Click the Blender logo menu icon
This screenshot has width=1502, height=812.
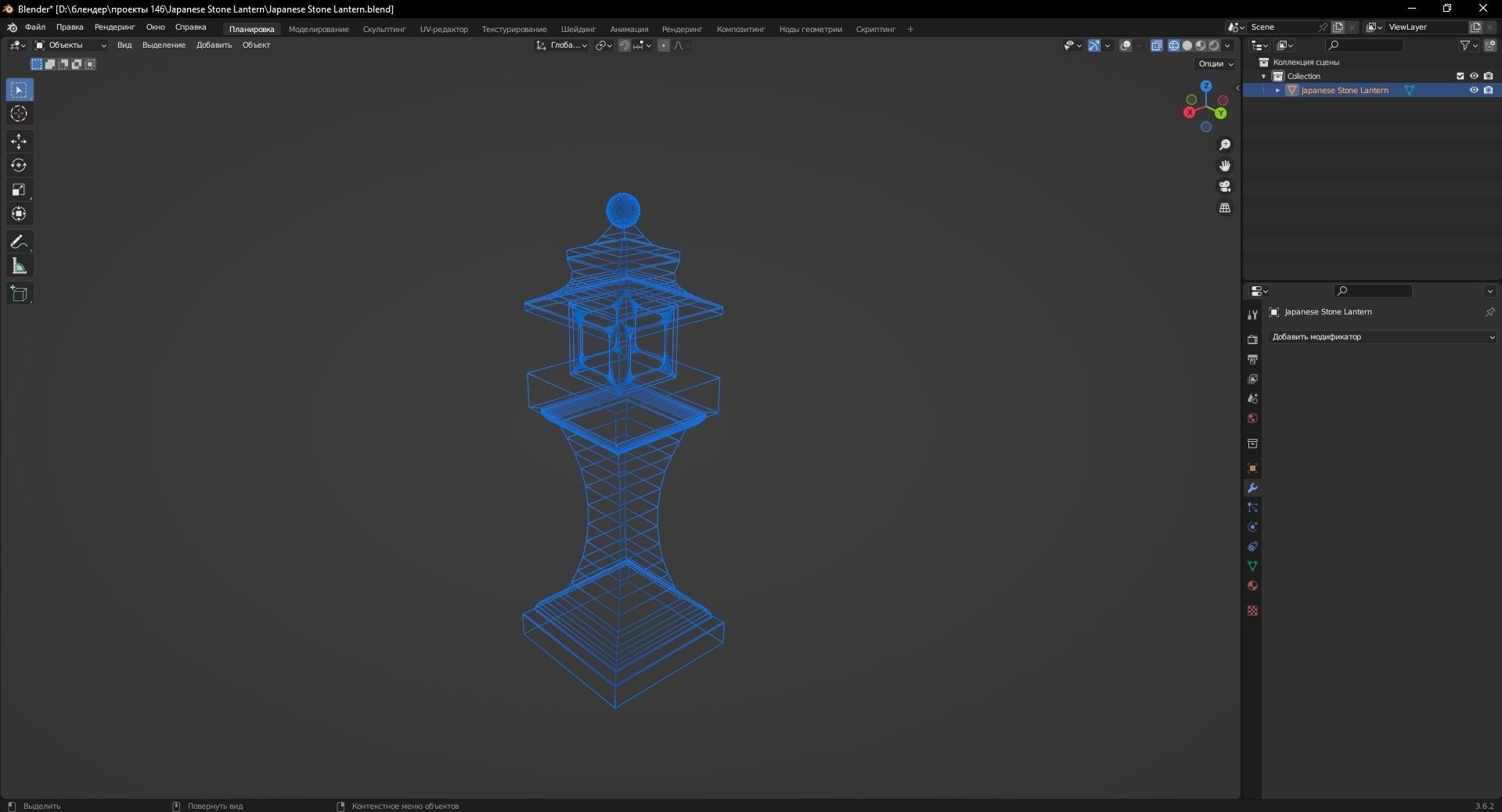tap(12, 27)
